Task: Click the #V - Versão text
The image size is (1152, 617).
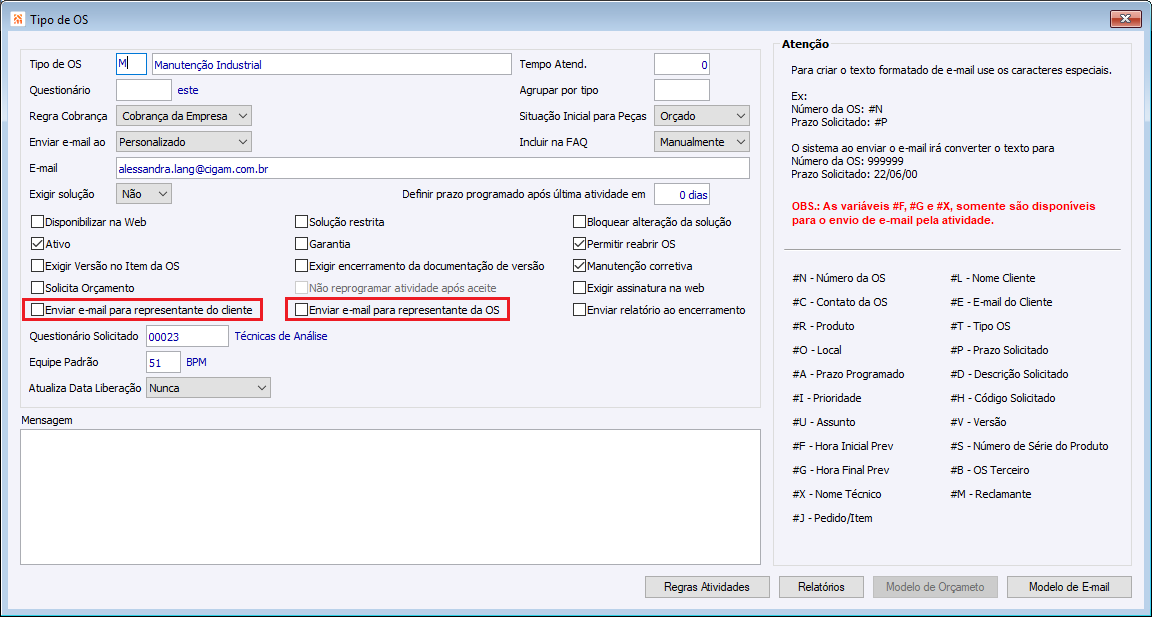Action: [x=978, y=422]
